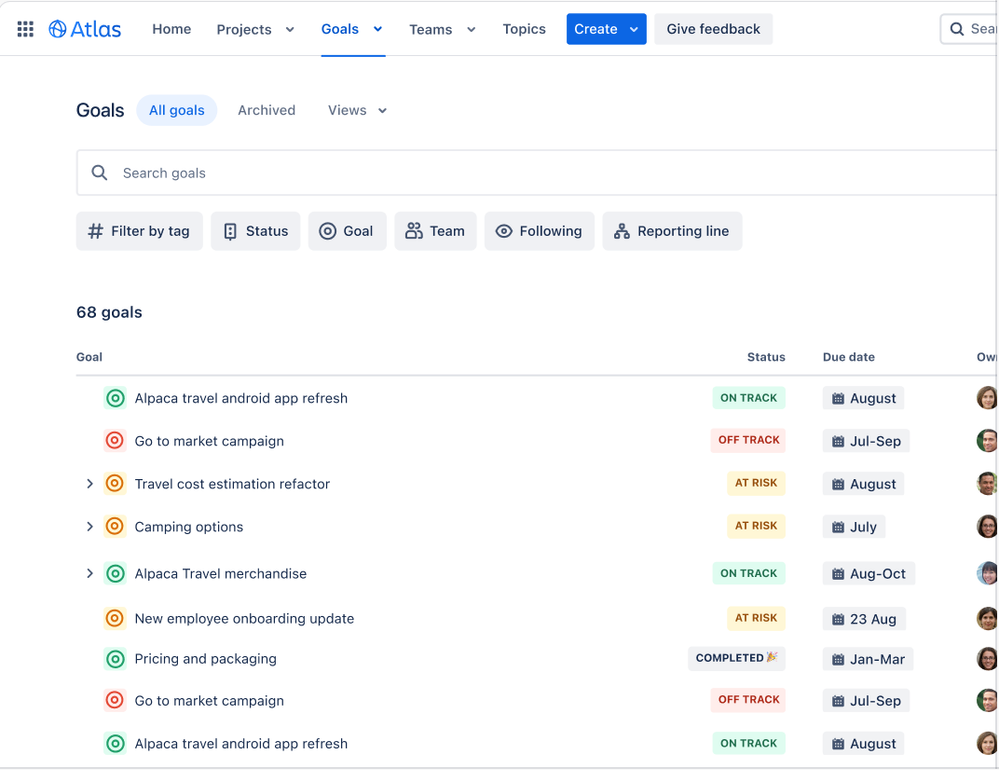The width and height of the screenshot is (999, 770).
Task: Click the Goals nav label
Action: (340, 29)
